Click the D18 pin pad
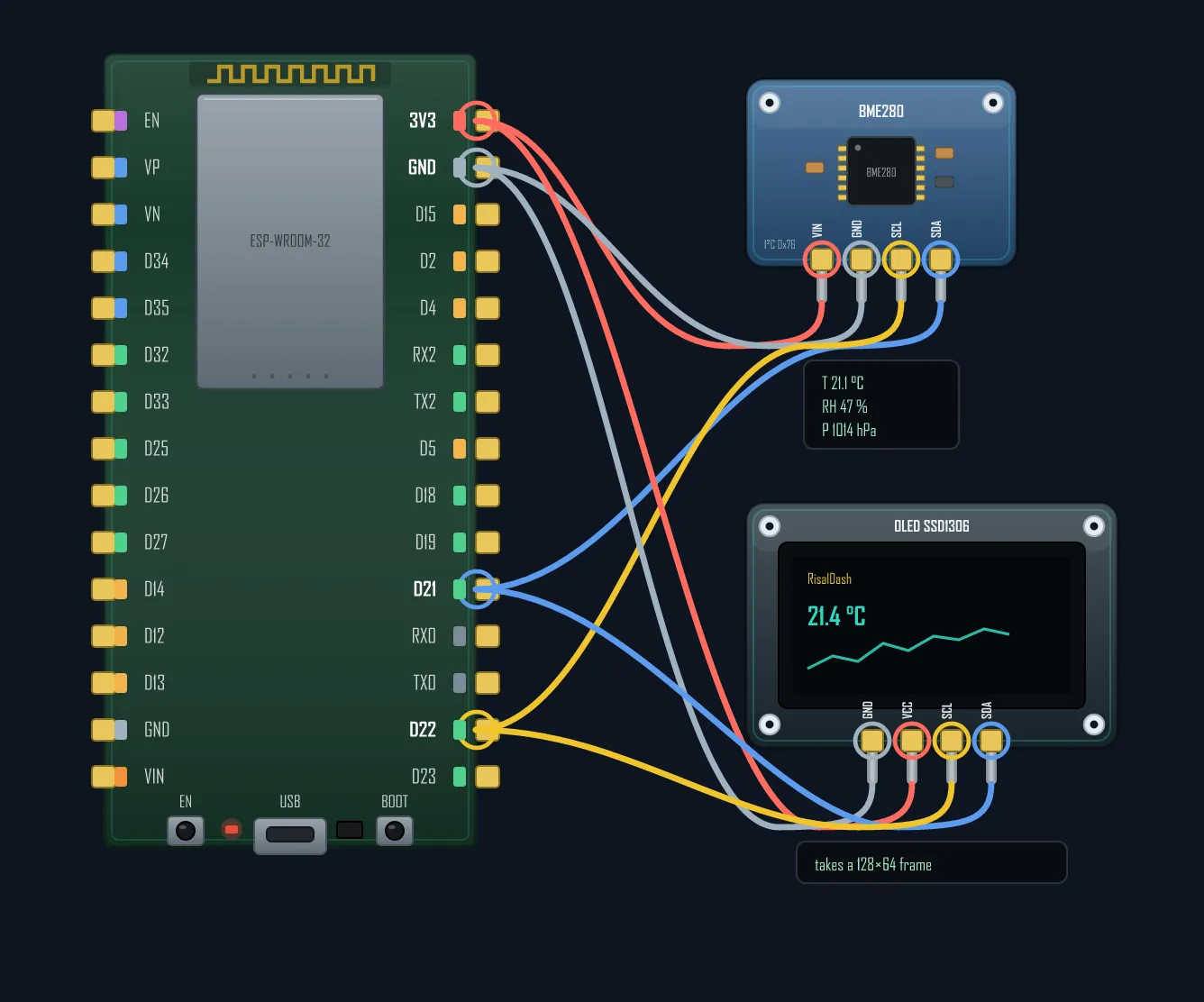1204x1002 pixels. click(x=488, y=495)
